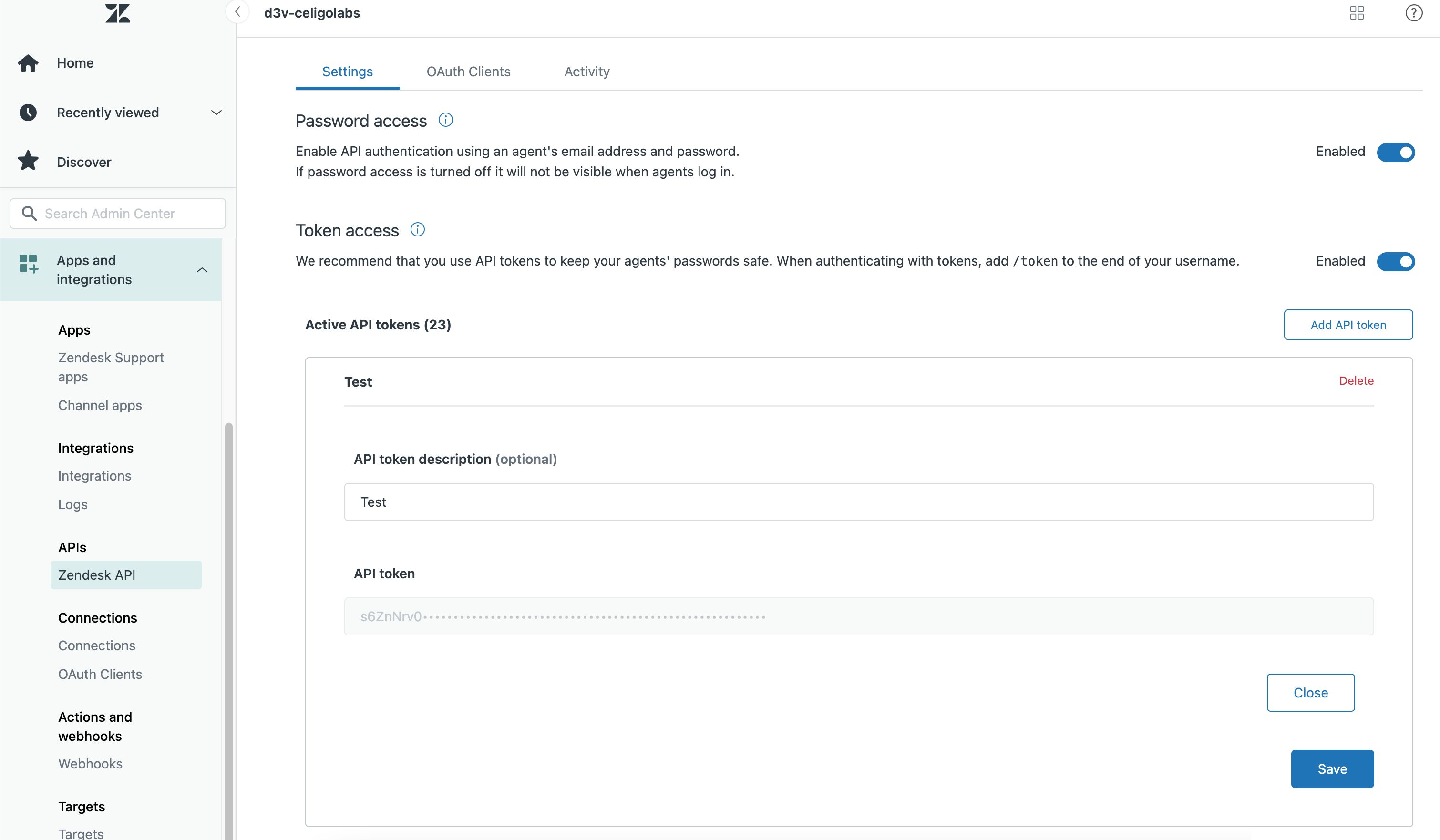
Task: Click the 'd3v-celigolabs' account name
Action: pos(312,12)
